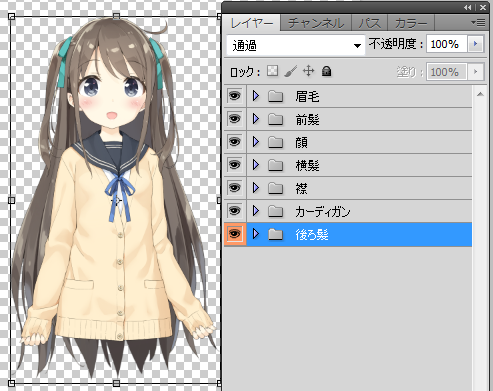493x391 pixels.
Task: Click the folder icon of 前髪 group
Action: [275, 119]
